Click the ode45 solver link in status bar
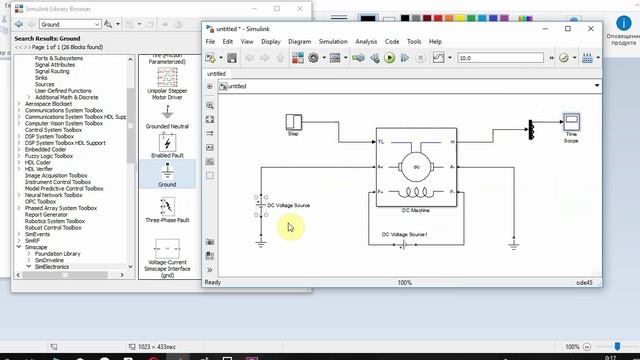 click(584, 282)
